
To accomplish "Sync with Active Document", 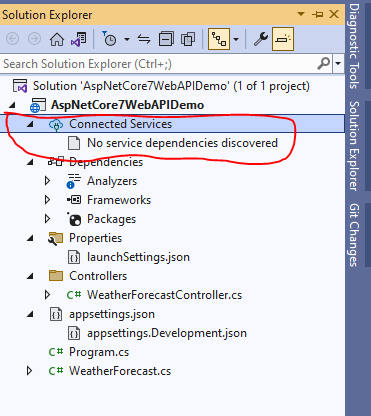I will point(144,39).
